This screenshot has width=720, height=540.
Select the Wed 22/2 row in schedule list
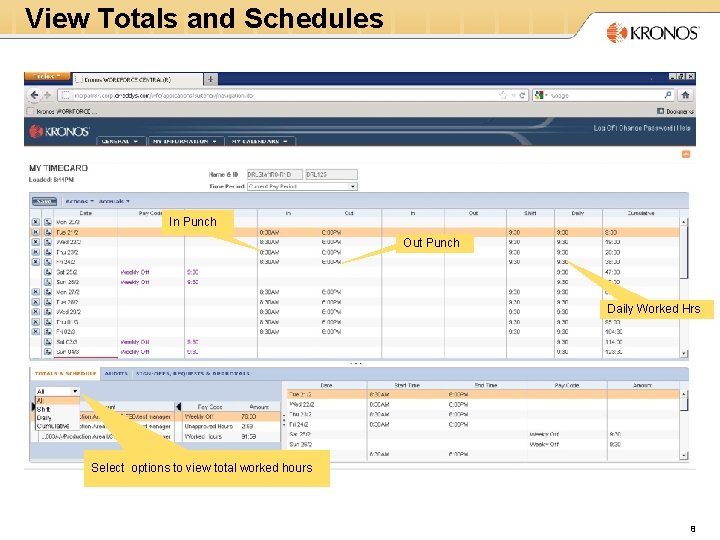coord(483,405)
